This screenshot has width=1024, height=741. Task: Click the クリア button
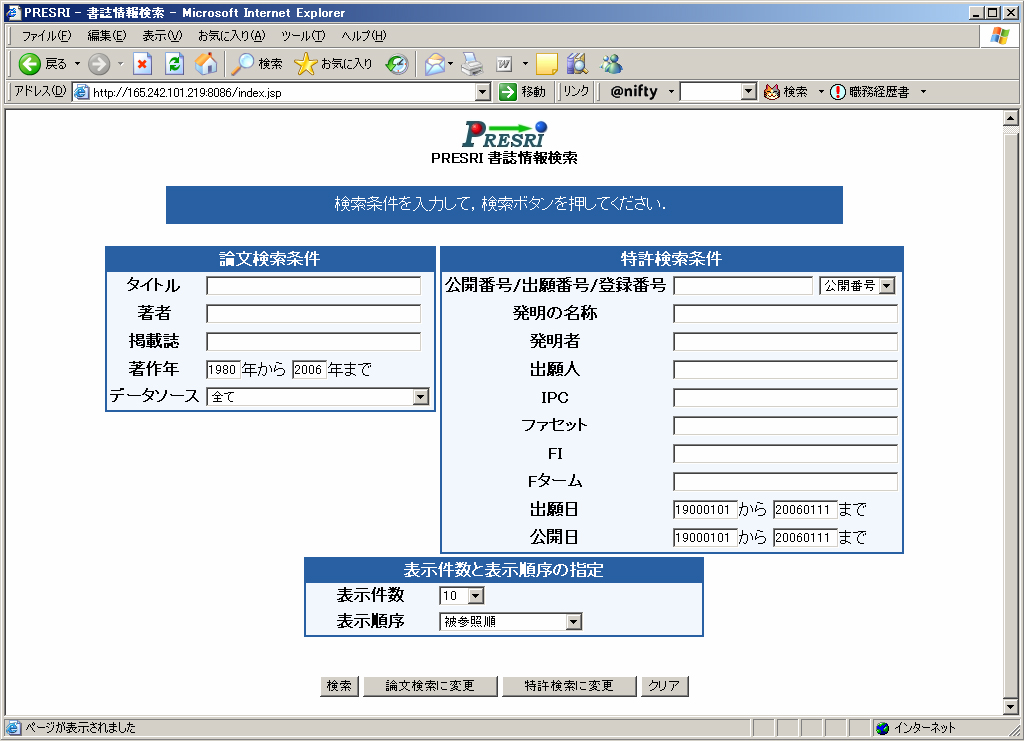pyautogui.click(x=664, y=686)
